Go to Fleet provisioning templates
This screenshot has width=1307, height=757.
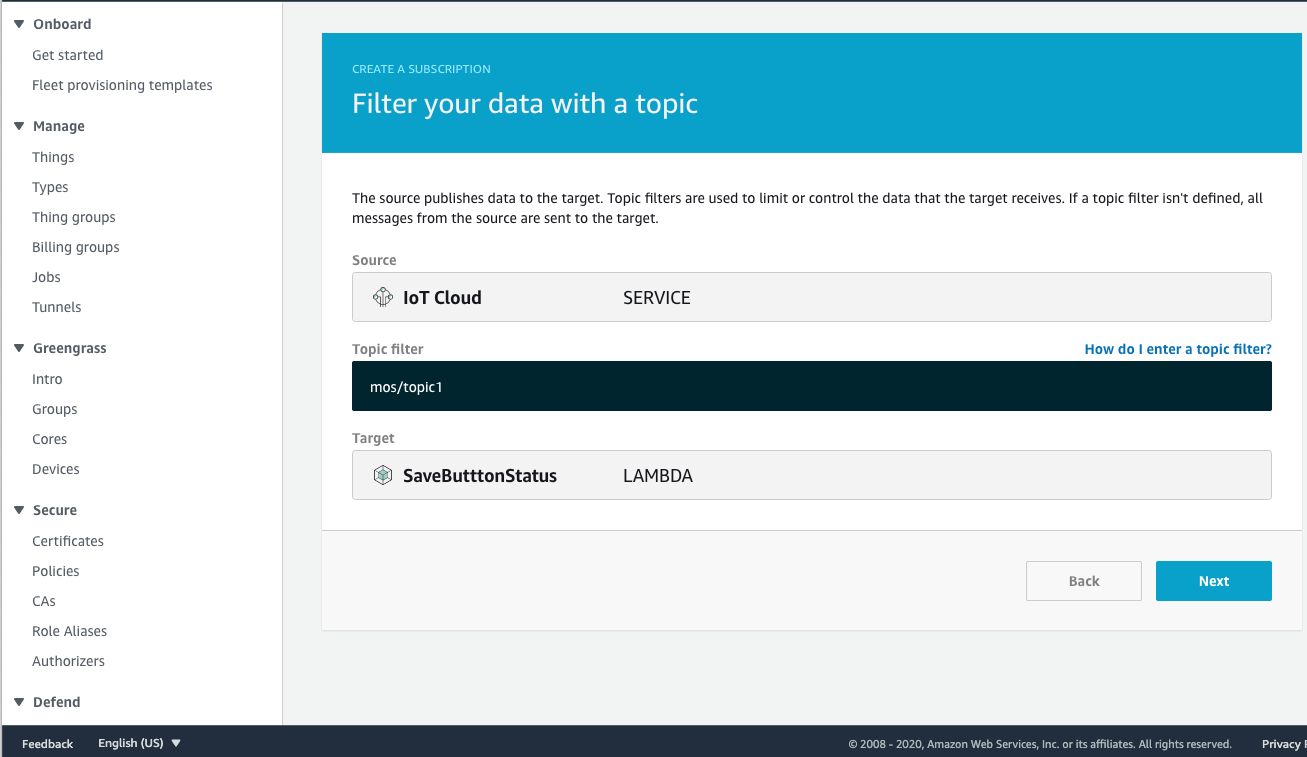click(x=122, y=84)
